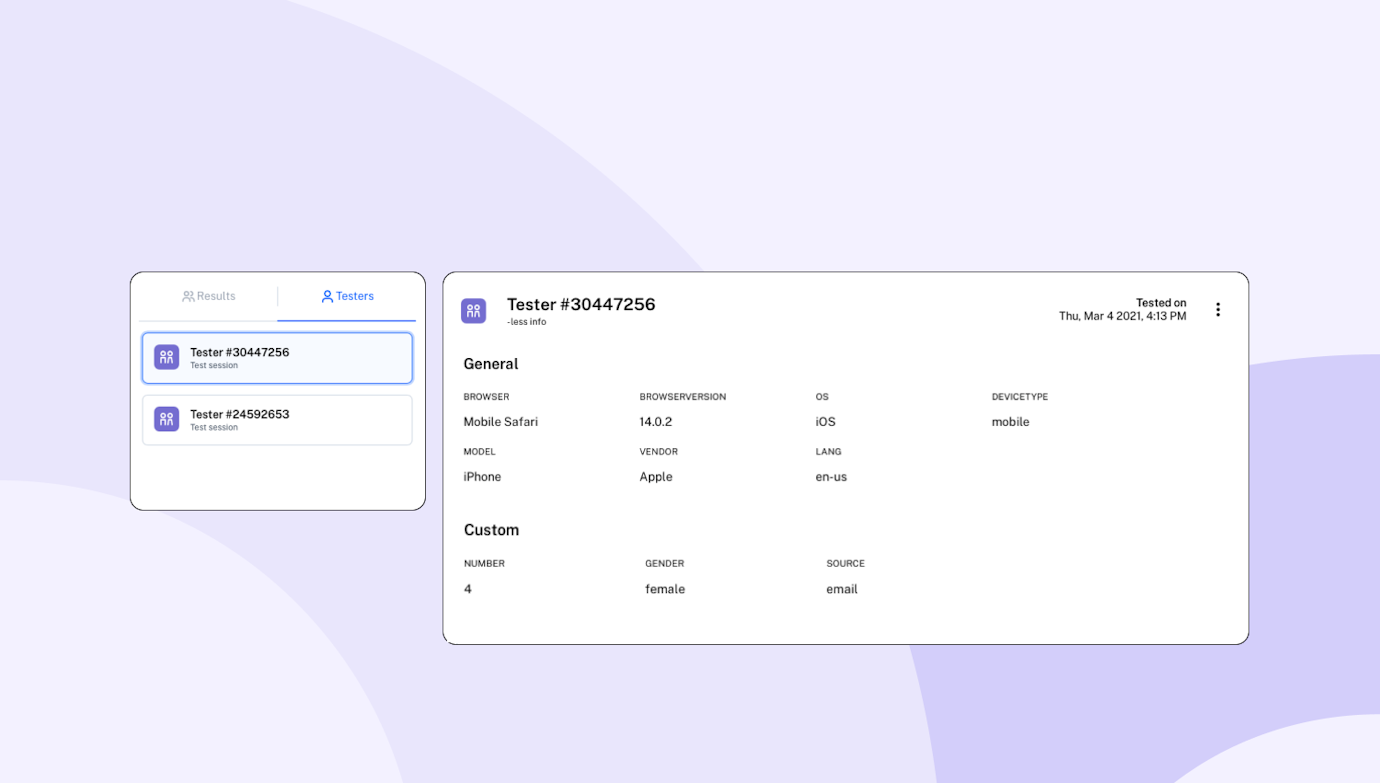Click the en-us language value
The height and width of the screenshot is (783, 1380).
tap(831, 477)
